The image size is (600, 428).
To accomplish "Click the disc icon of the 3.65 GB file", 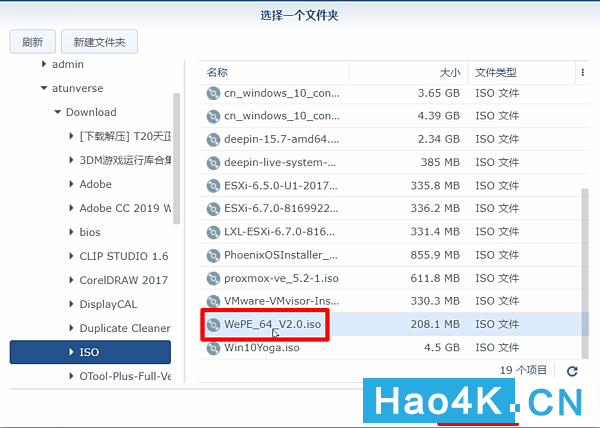I will pyautogui.click(x=213, y=93).
